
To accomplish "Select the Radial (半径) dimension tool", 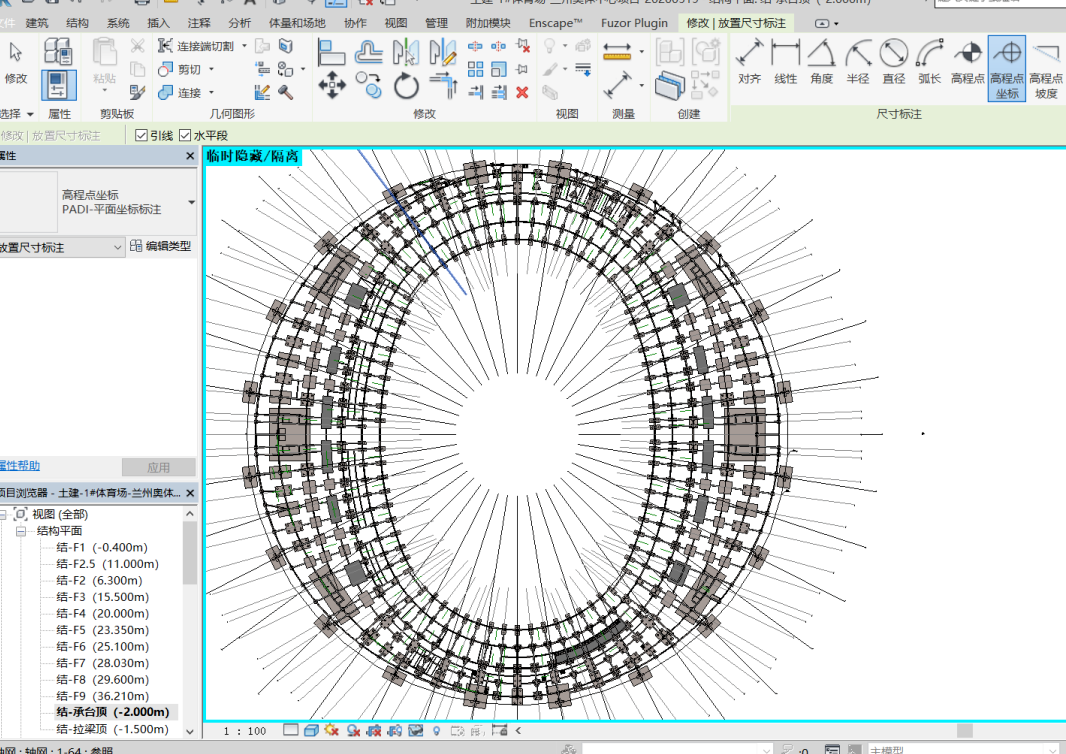I will tap(858, 61).
